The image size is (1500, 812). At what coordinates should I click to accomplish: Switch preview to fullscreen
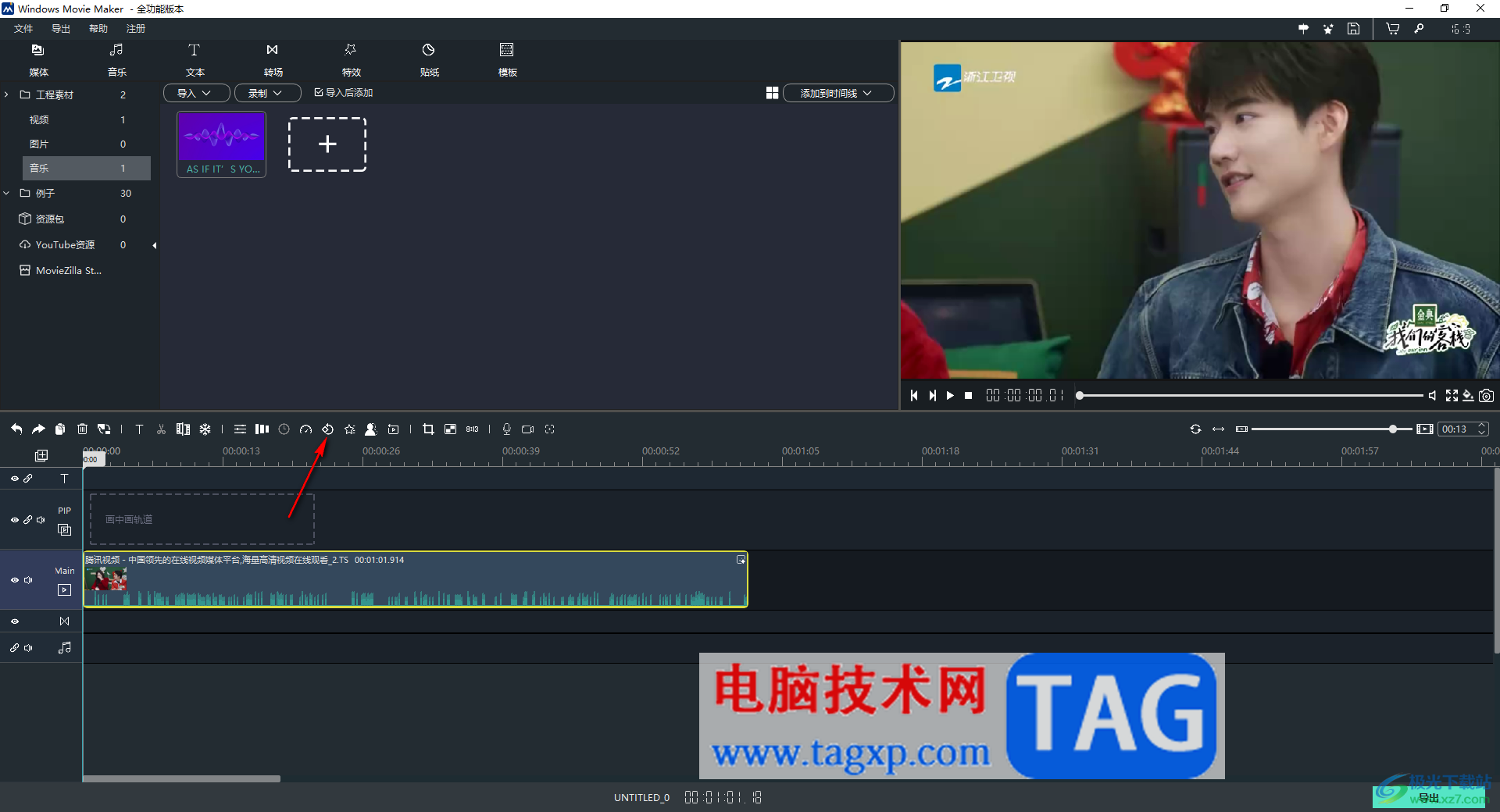(1452, 396)
